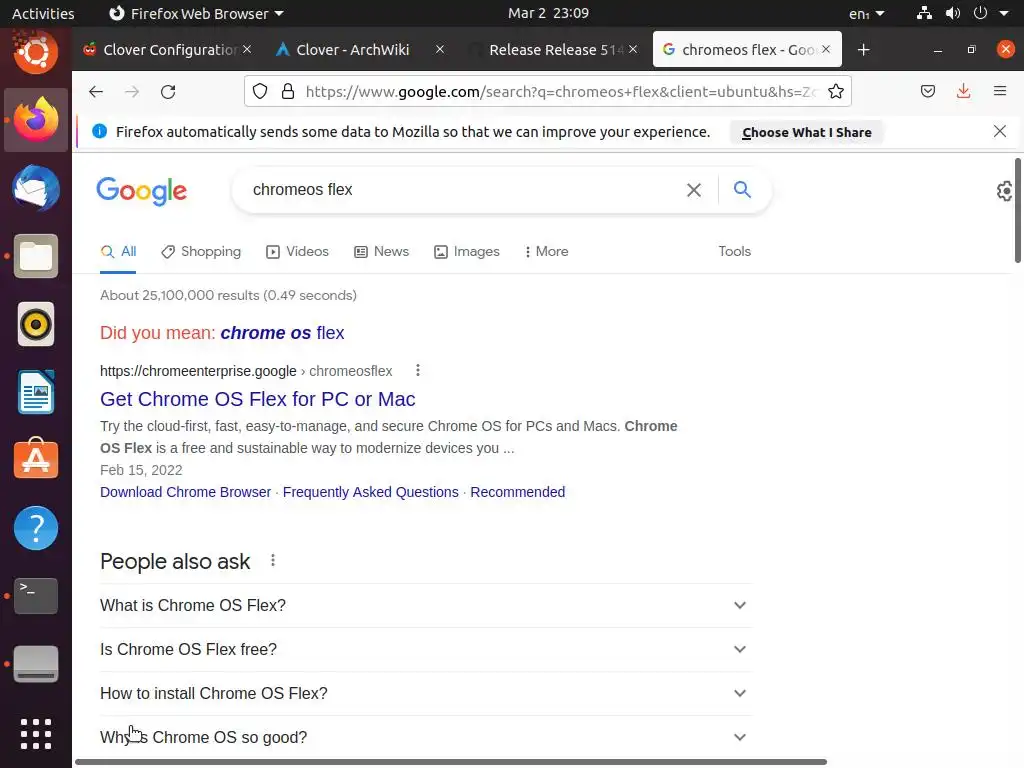The image size is (1024, 768).
Task: Click the Firefox icon in dock
Action: coord(36,120)
